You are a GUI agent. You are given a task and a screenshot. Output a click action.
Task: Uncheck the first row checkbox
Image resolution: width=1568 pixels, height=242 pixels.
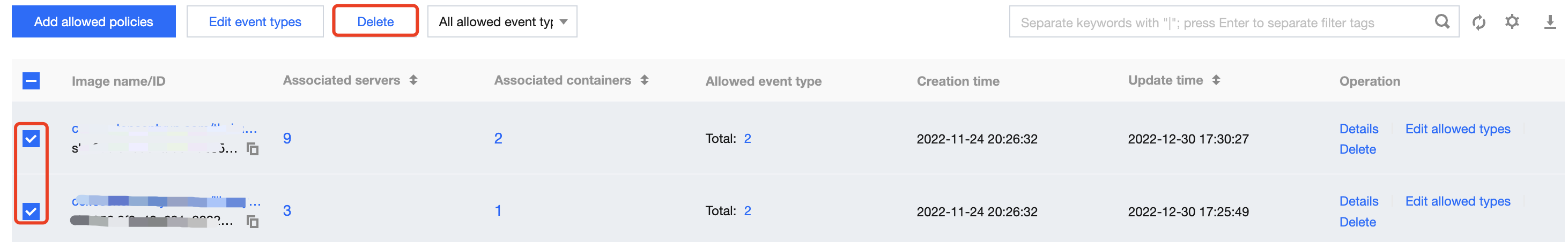(x=31, y=139)
